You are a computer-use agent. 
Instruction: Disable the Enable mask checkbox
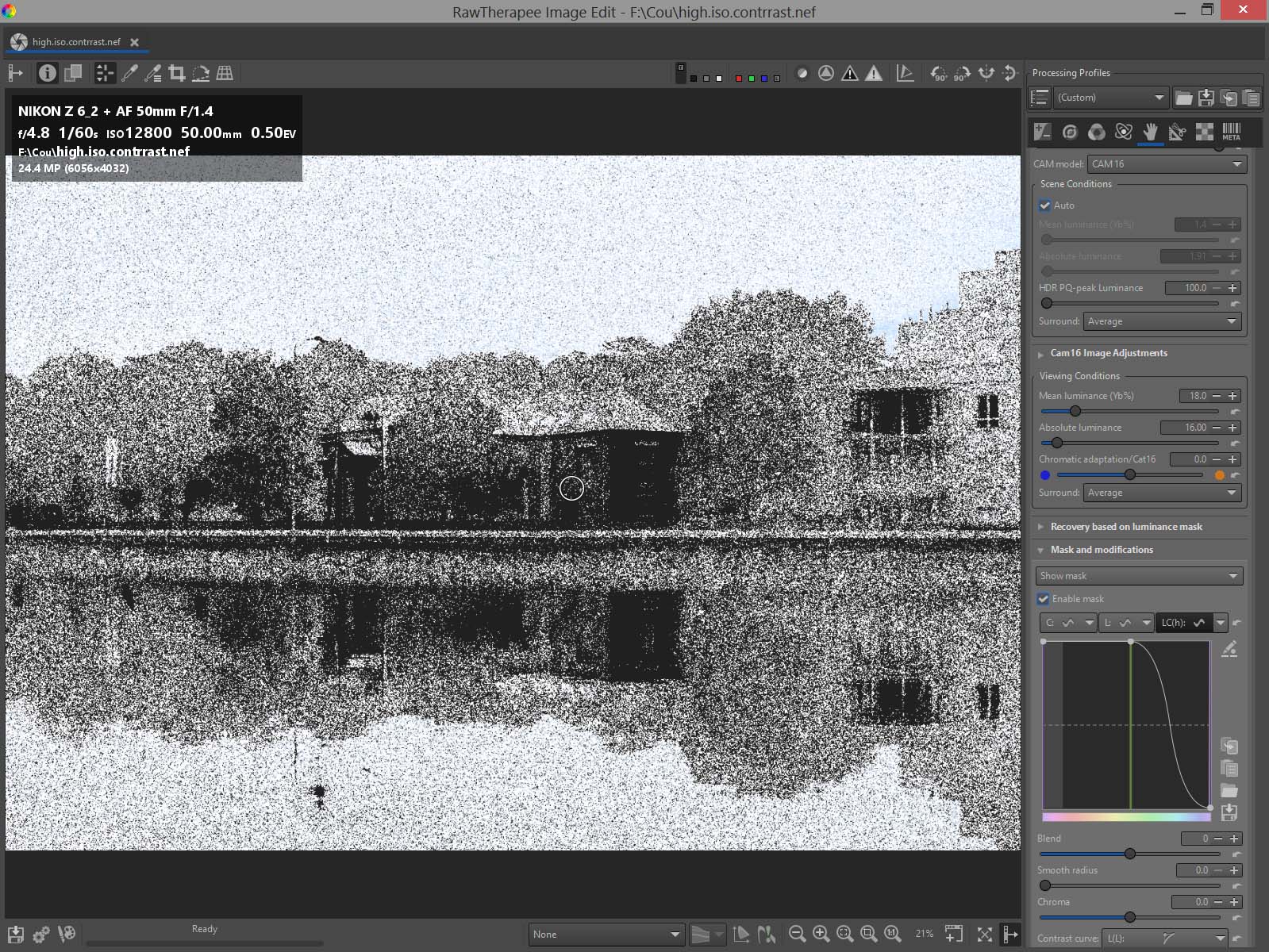pos(1044,599)
